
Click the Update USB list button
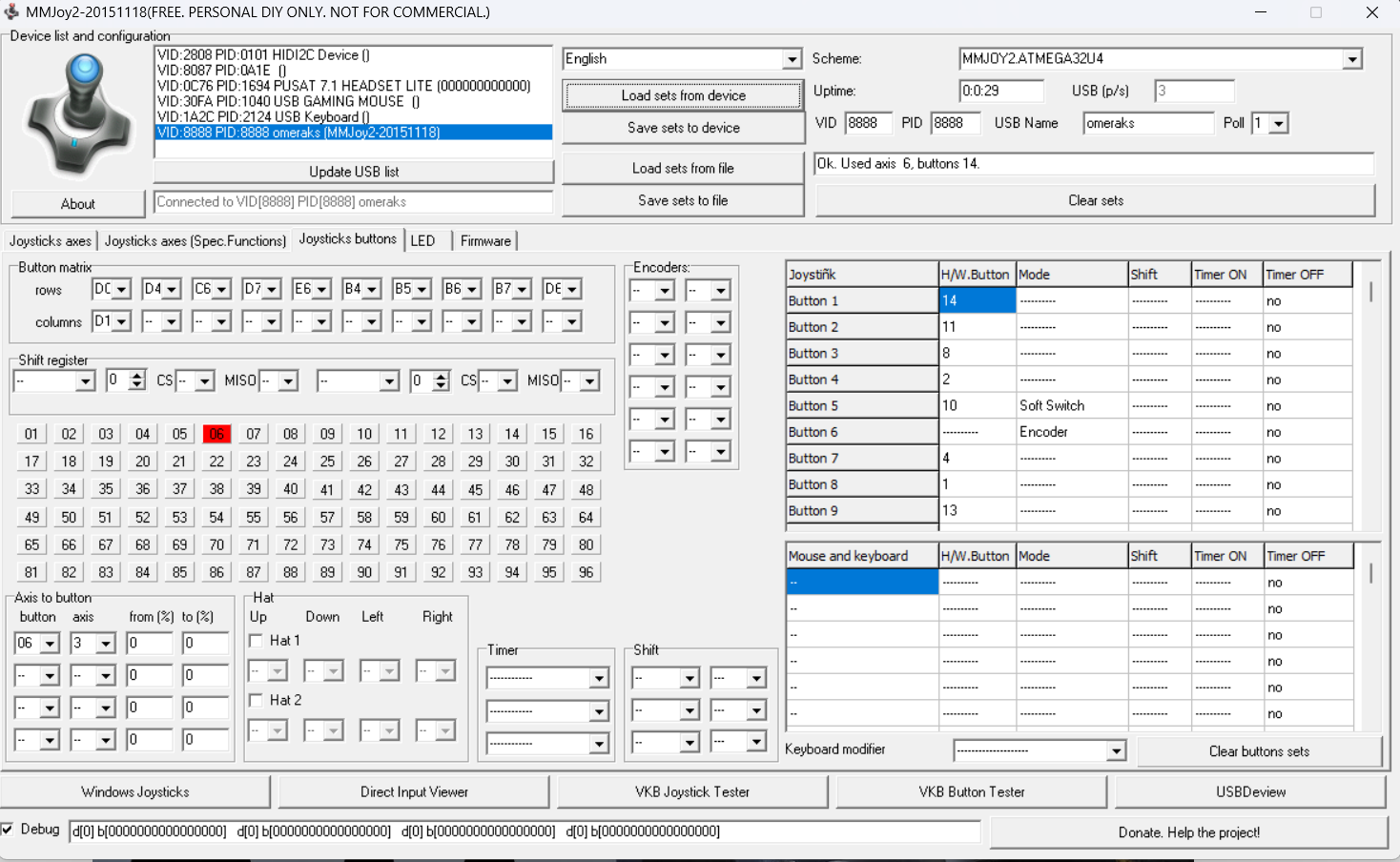coord(354,172)
